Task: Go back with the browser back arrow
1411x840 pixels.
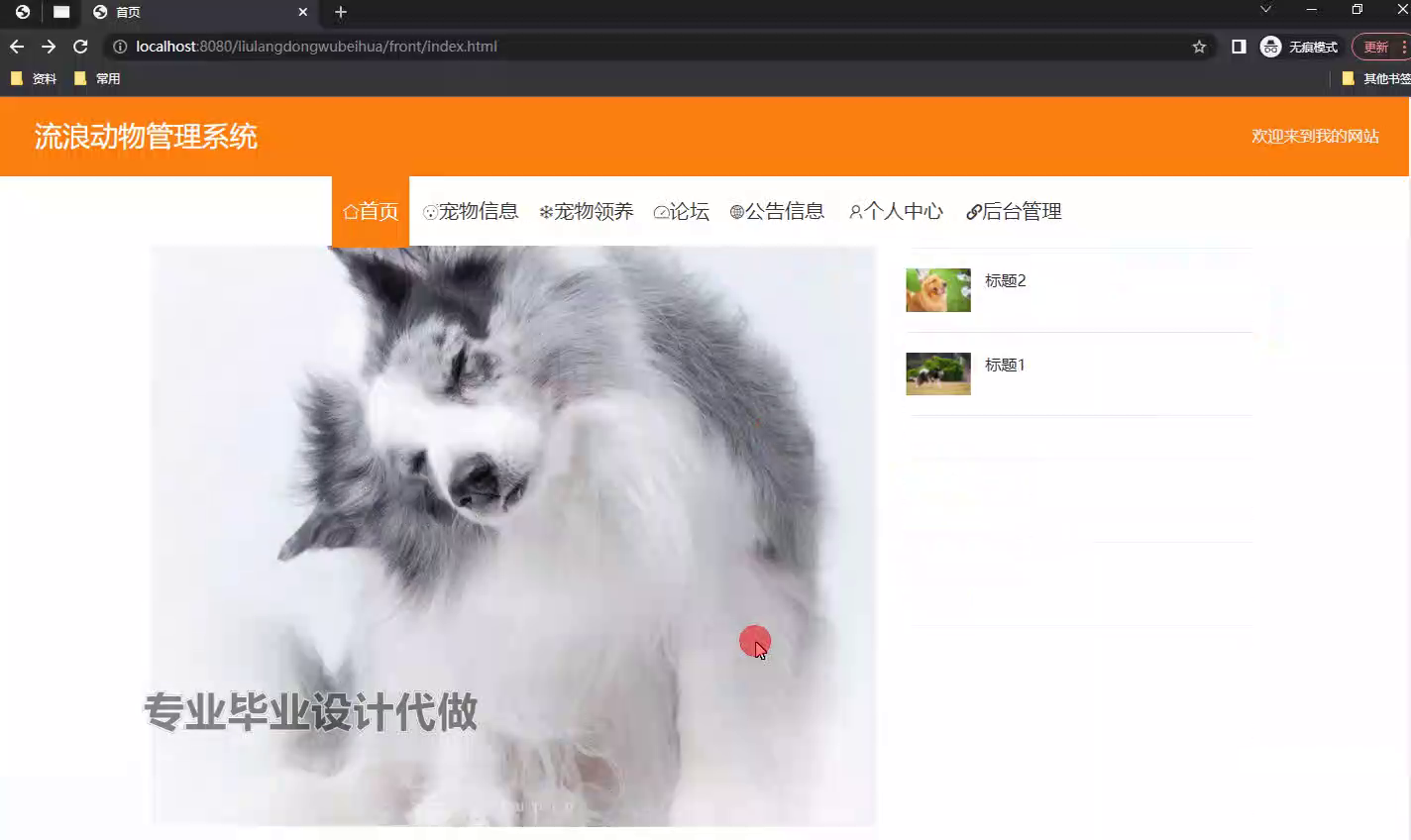Action: pyautogui.click(x=17, y=47)
